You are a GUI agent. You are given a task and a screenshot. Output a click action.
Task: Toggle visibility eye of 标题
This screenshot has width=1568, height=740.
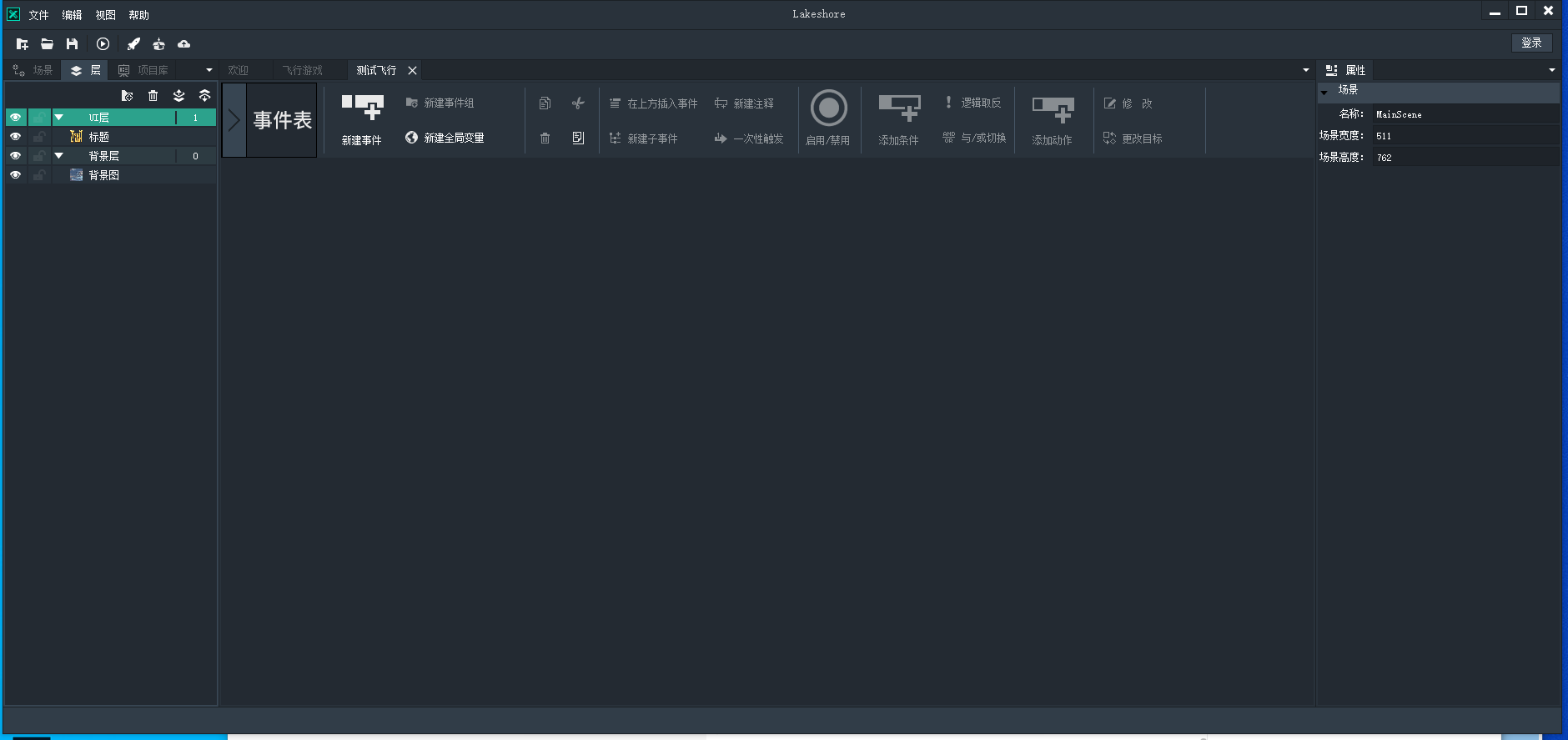point(15,137)
